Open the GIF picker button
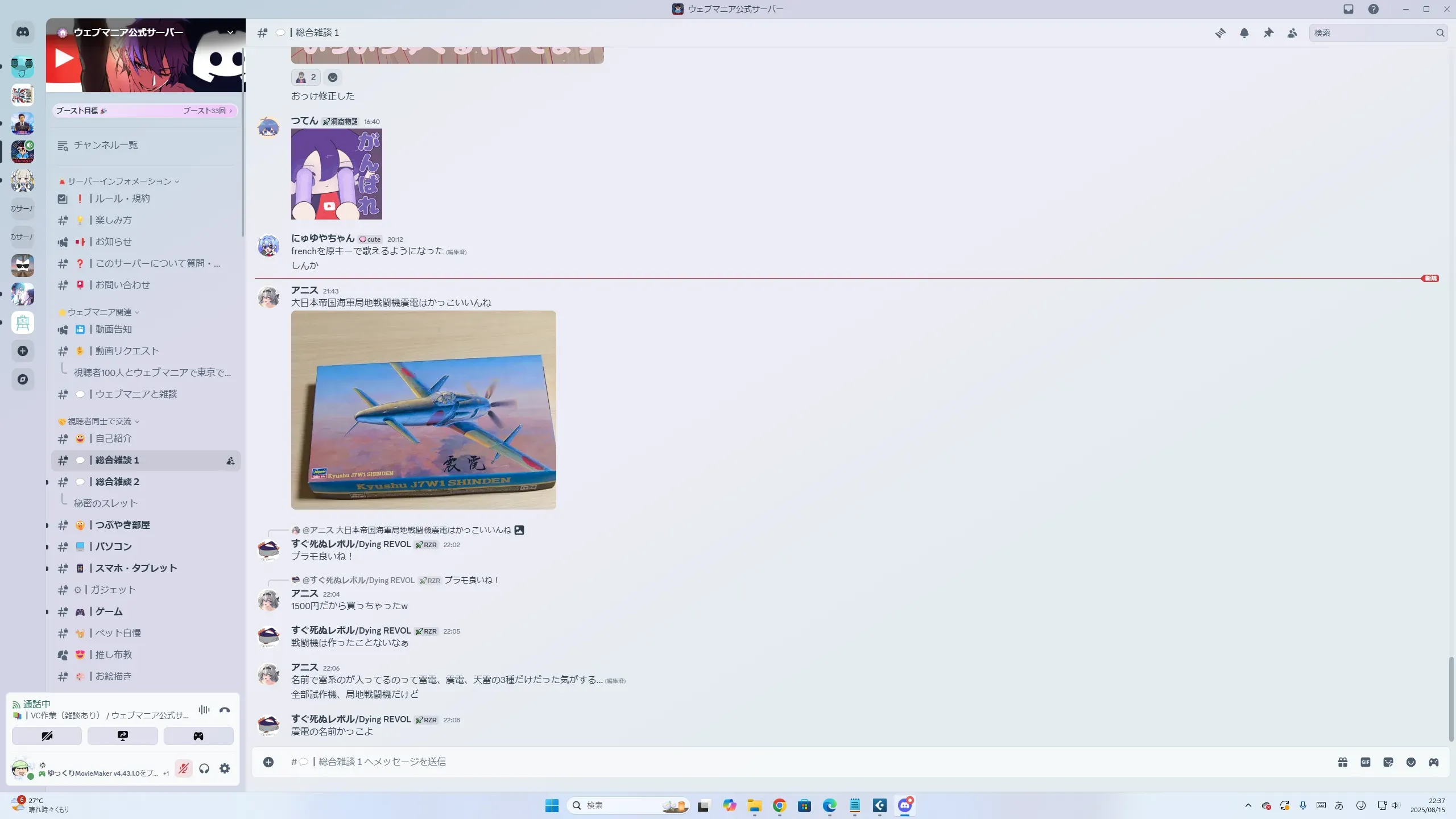This screenshot has height=819, width=1456. click(x=1366, y=762)
